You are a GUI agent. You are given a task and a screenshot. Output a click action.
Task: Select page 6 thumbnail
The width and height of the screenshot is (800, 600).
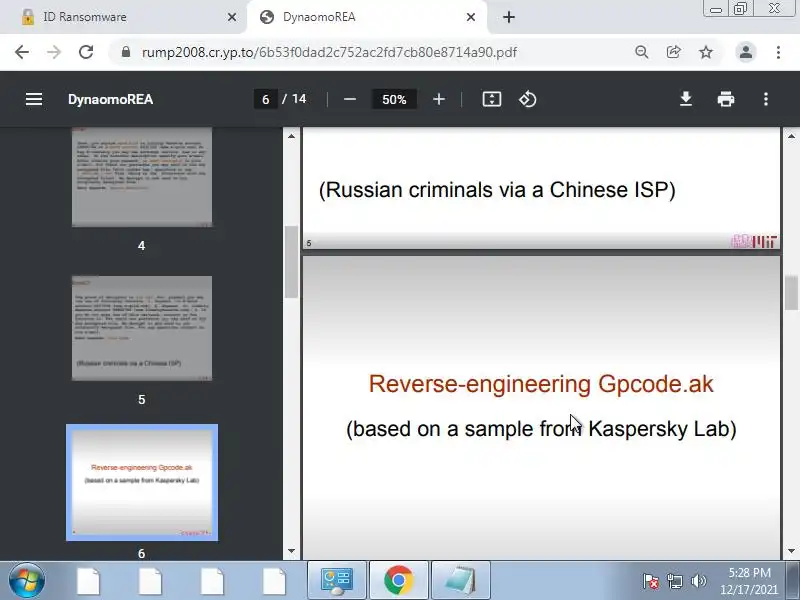click(142, 482)
